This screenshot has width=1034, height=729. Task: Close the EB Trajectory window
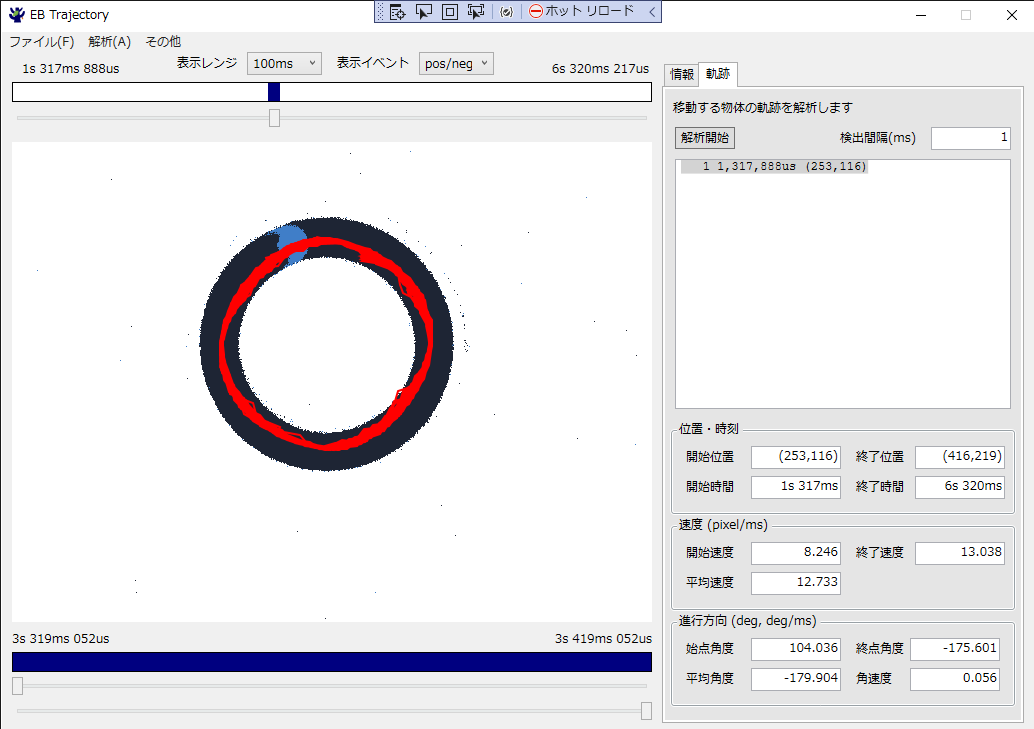coord(1012,15)
